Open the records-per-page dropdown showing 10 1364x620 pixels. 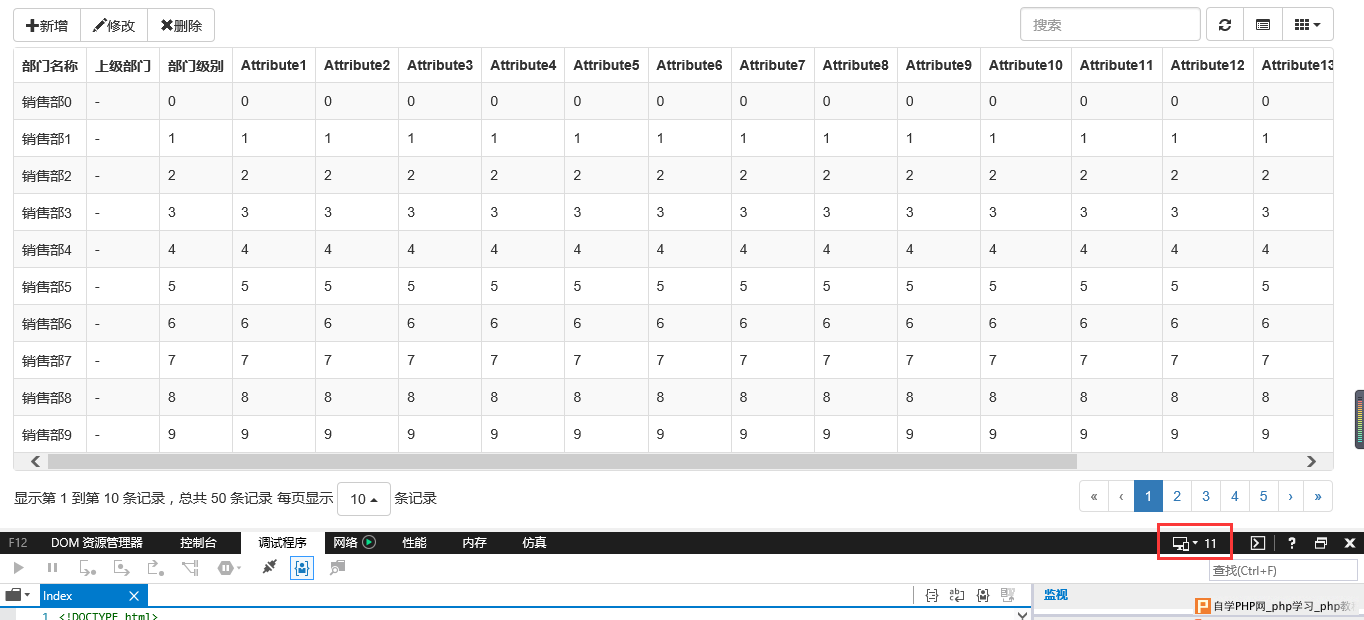click(364, 498)
